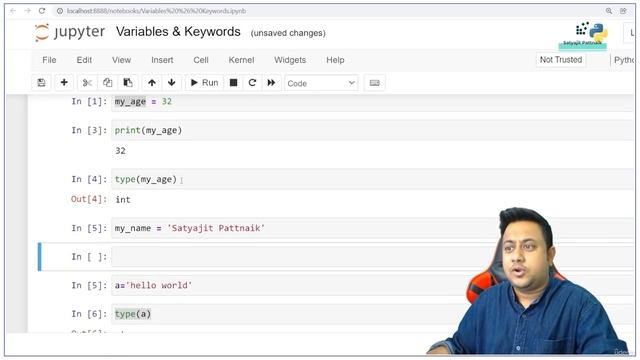Click the In [6]: prompt label
The image size is (640, 360).
coord(89,314)
